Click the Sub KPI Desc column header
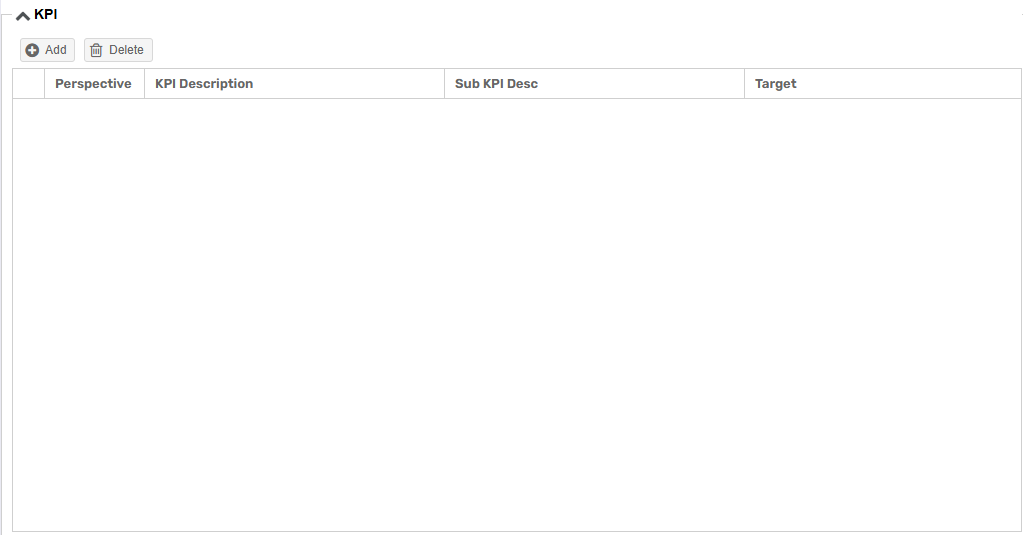 [594, 84]
